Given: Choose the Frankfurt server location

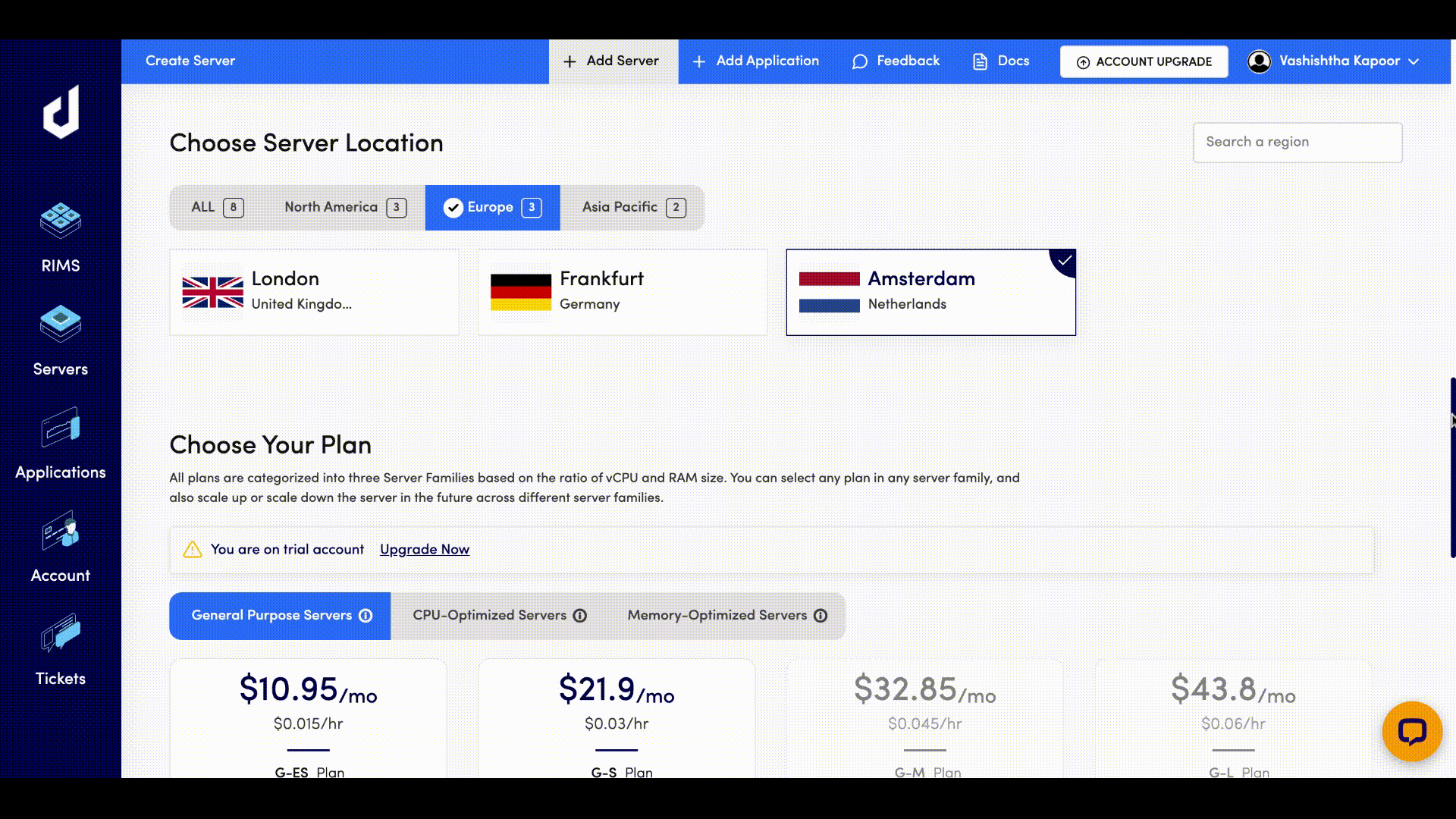Looking at the screenshot, I should (623, 292).
